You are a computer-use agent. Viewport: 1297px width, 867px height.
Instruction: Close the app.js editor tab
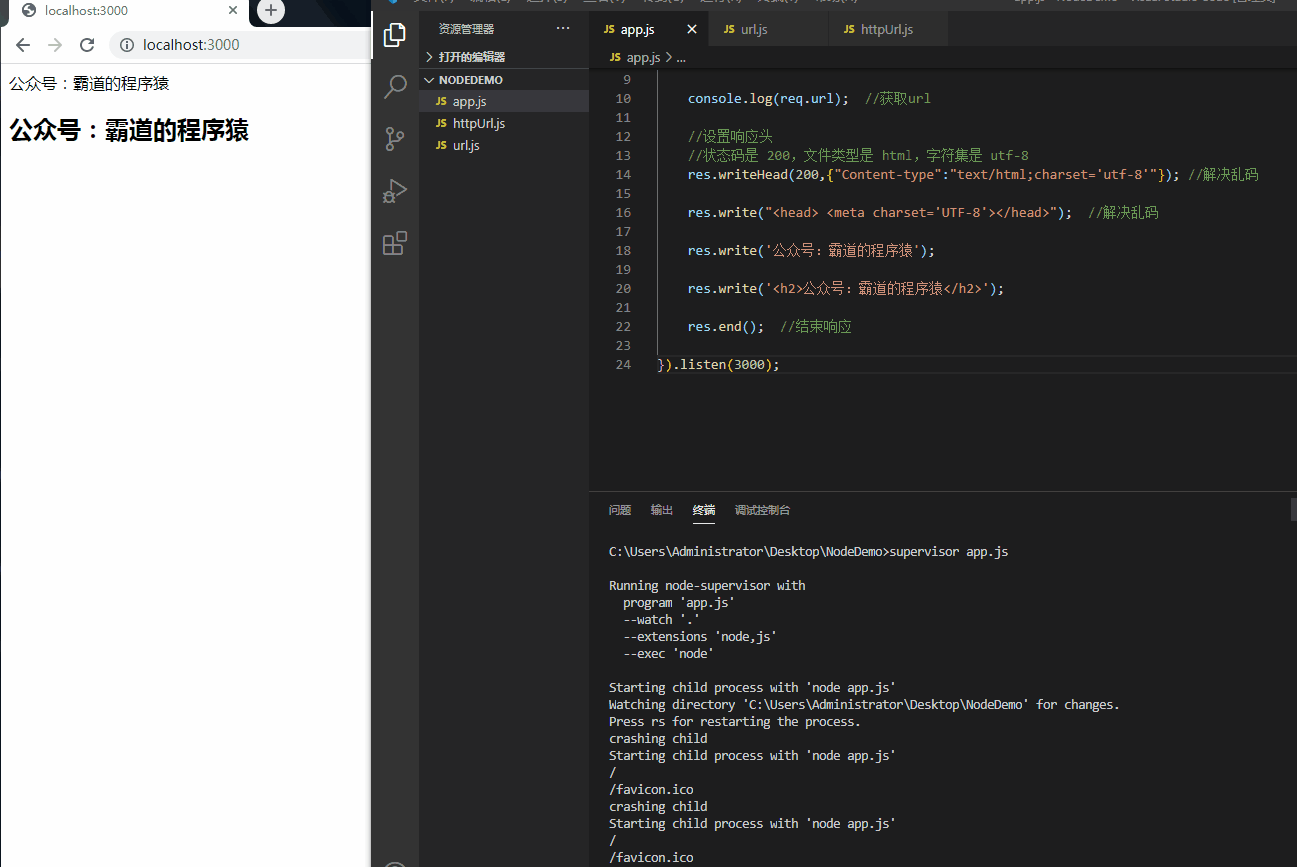click(x=692, y=30)
